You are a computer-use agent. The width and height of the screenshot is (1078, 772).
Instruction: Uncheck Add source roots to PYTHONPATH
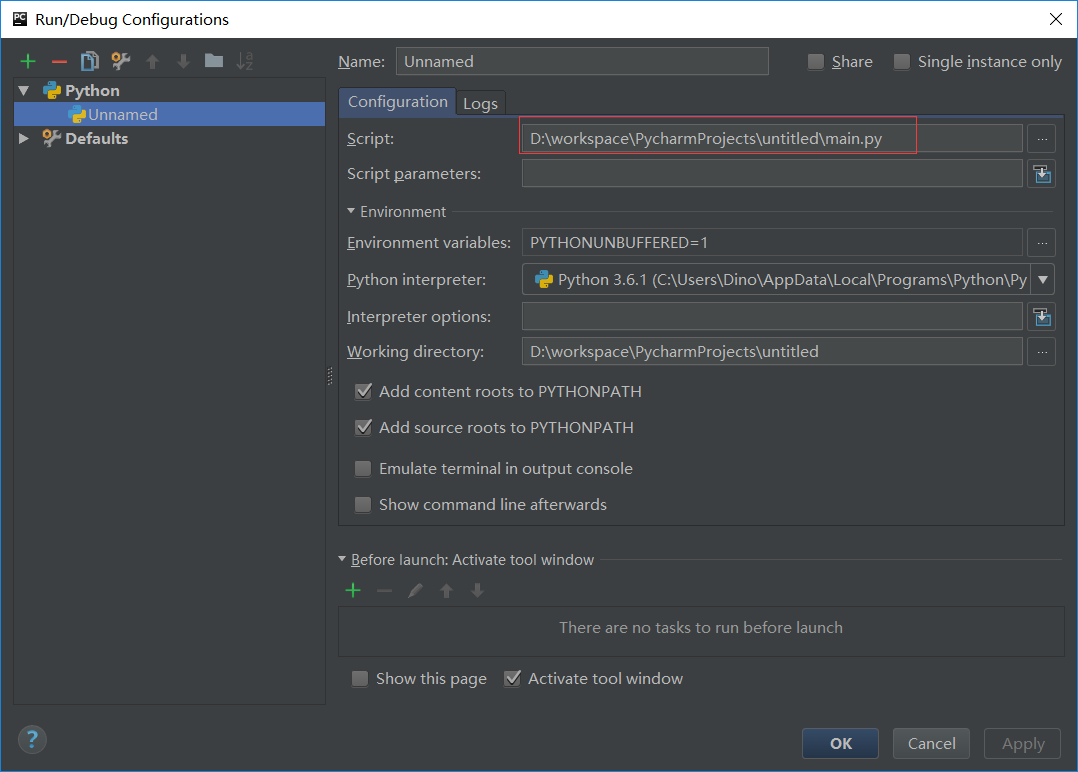click(x=363, y=428)
